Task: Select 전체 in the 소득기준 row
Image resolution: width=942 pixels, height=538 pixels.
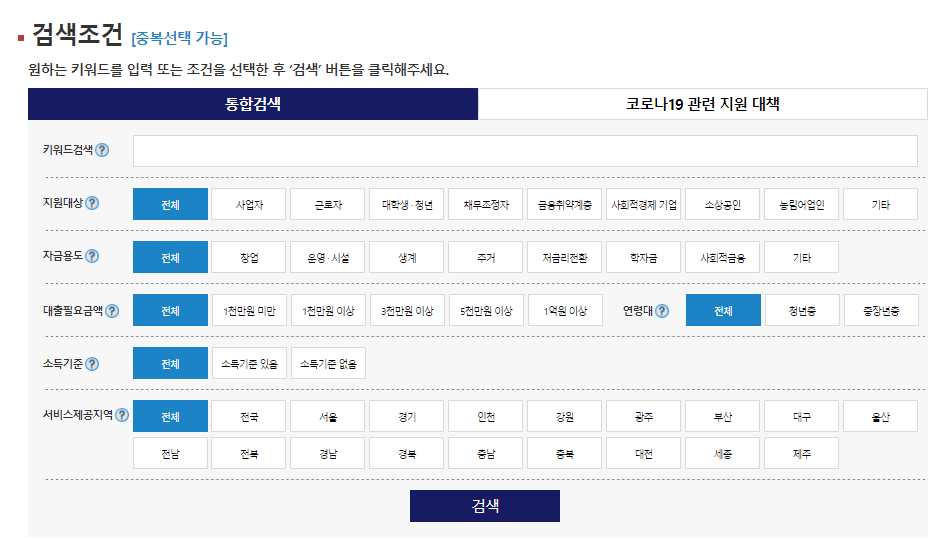Action: click(x=171, y=363)
